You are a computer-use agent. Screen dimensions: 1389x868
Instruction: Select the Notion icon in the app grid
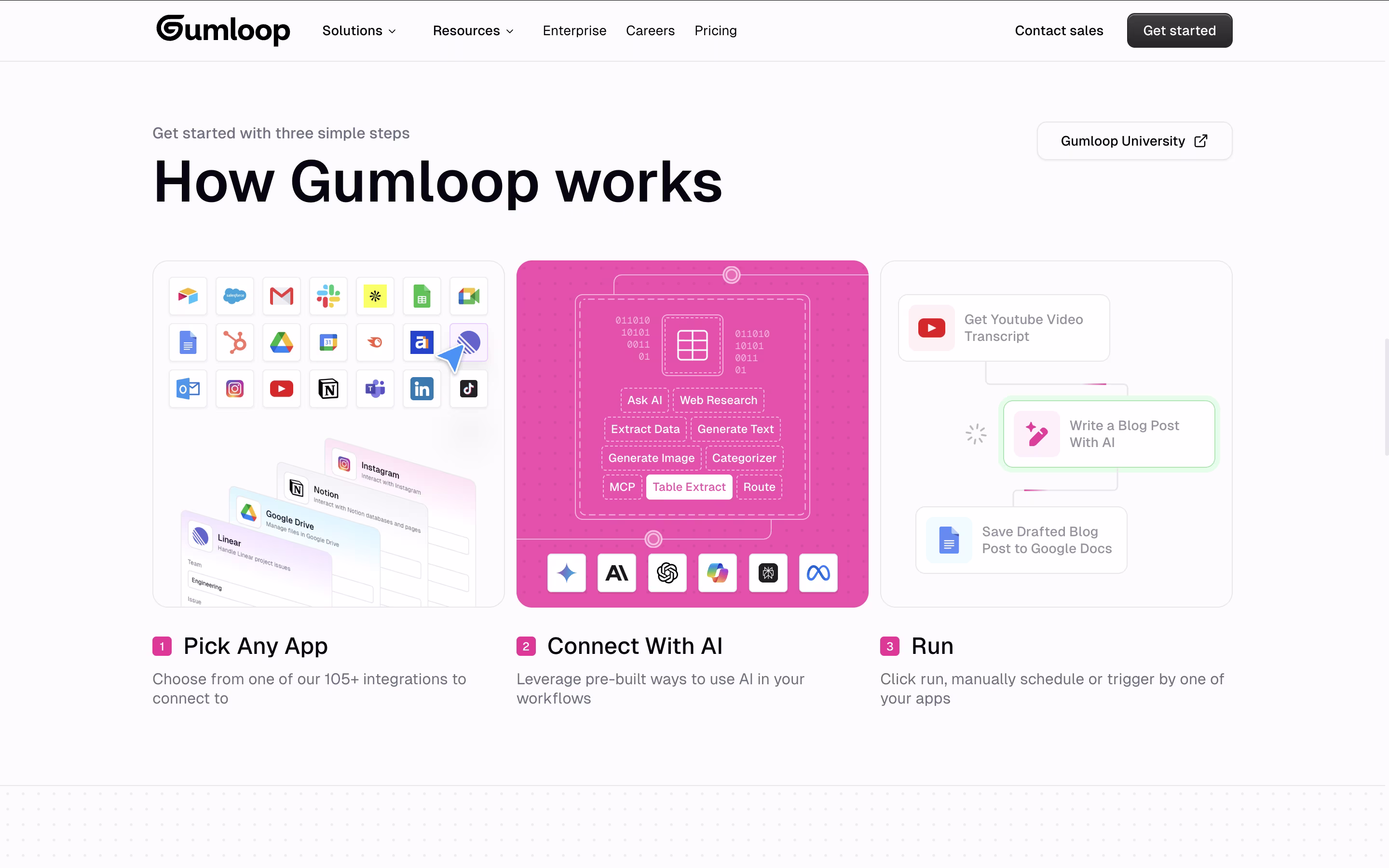(x=328, y=389)
